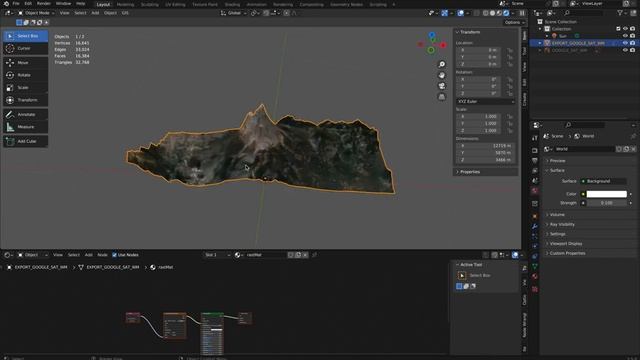This screenshot has height=360, width=640.
Task: Toggle show gizmo button
Action: (444, 13)
